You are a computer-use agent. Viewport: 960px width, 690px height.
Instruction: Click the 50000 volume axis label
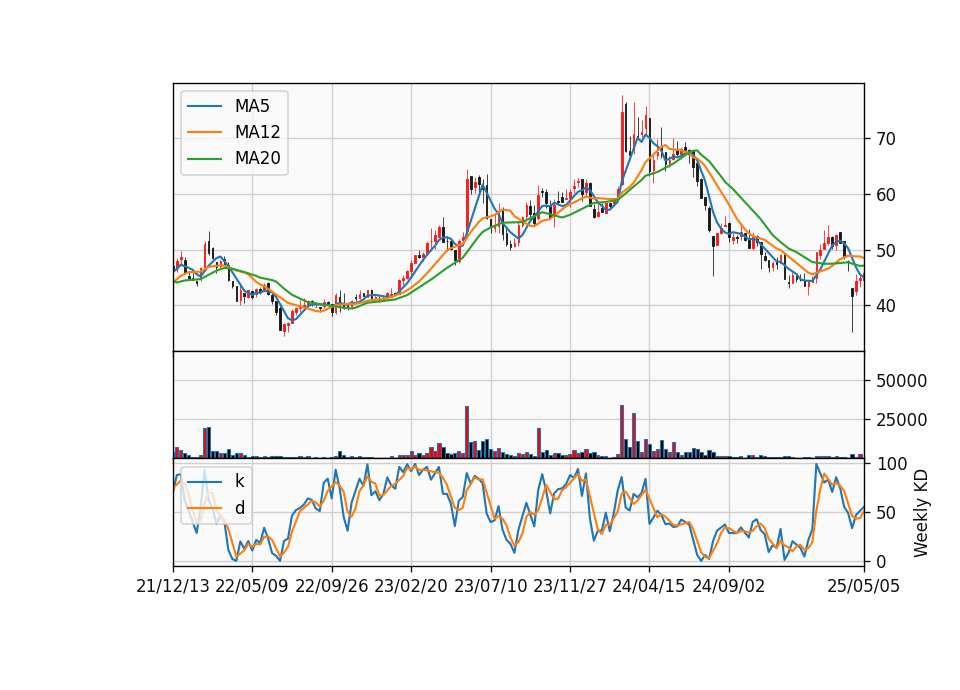coord(901,381)
